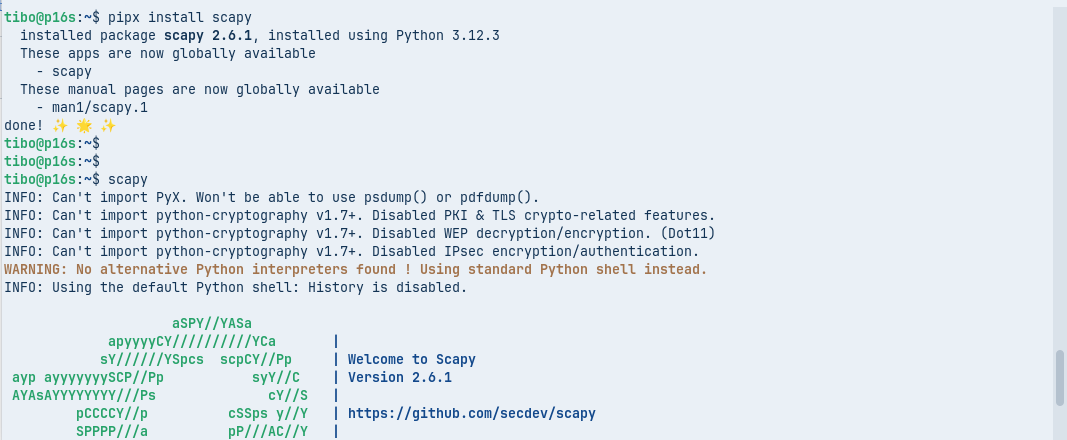Click the sparkle emojis after 'done!'
This screenshot has width=1067, height=440.
[60, 126]
